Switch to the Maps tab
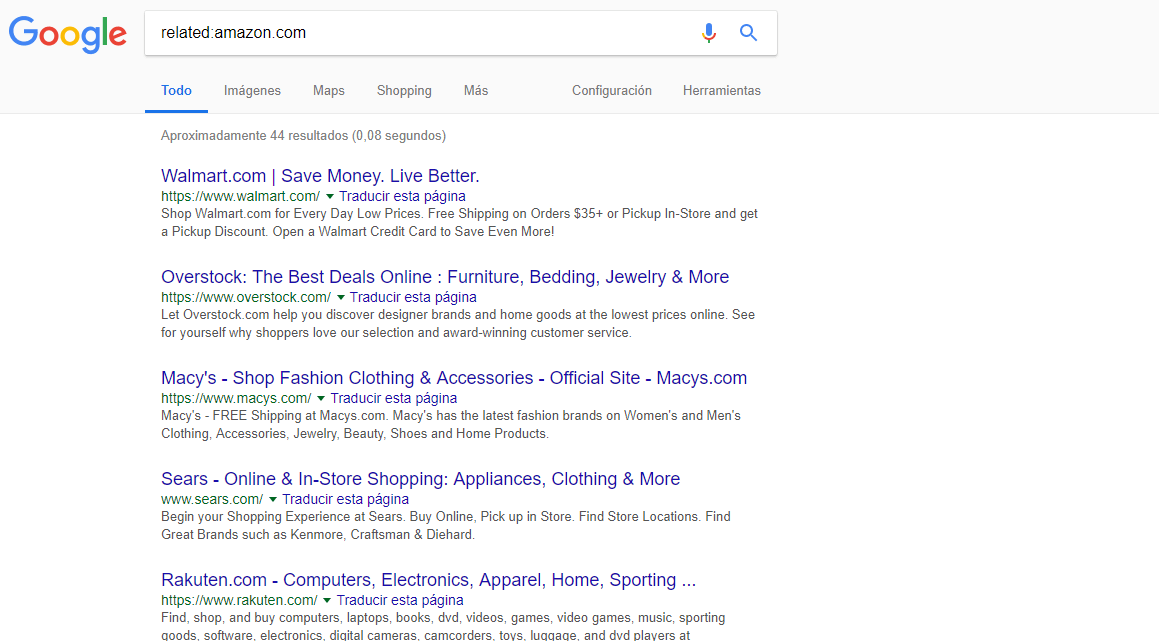 (328, 91)
